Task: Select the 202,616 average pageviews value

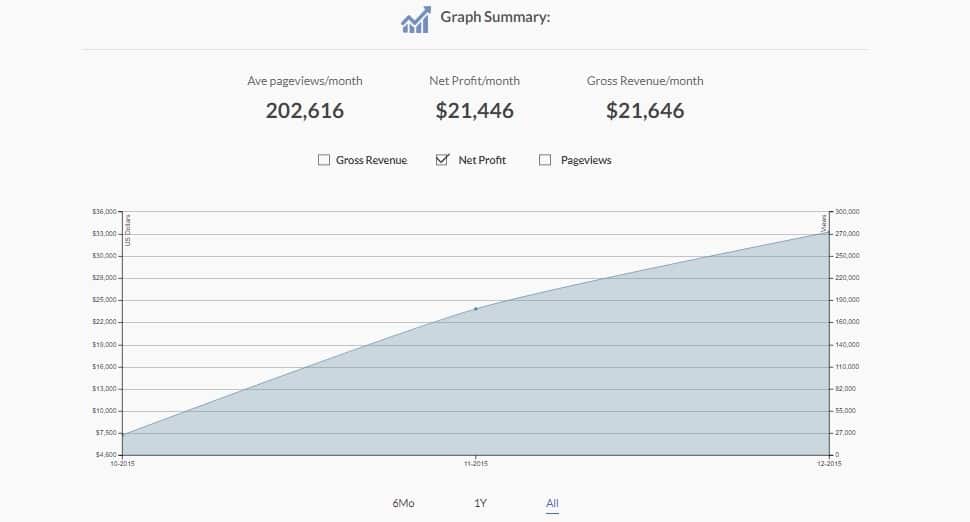Action: 305,111
